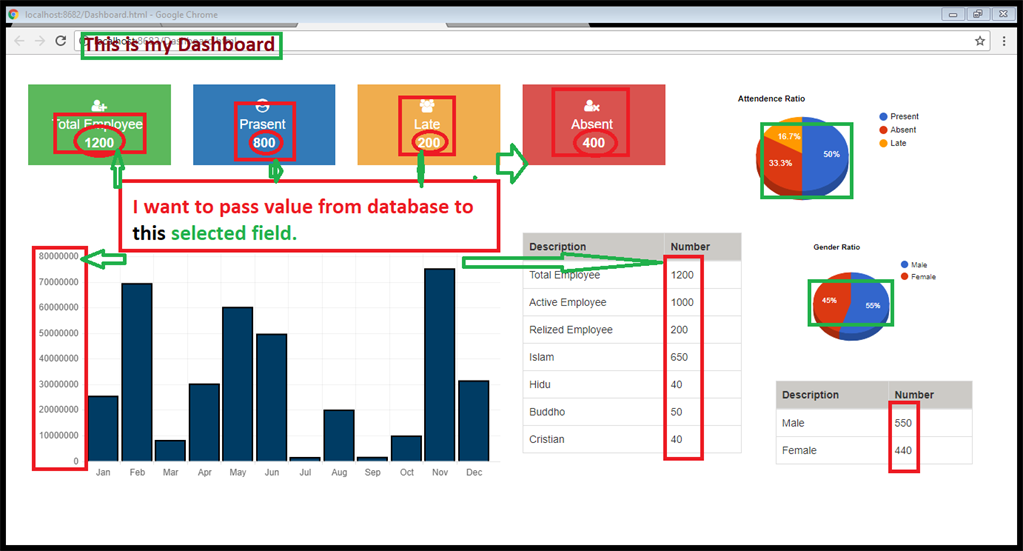Click the 'Gender Ratio' chart title

point(836,247)
